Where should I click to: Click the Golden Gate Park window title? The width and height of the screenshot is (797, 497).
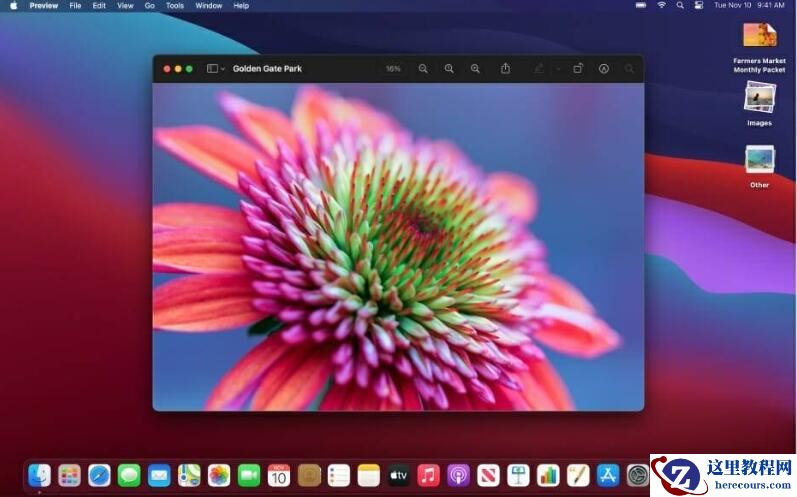point(267,69)
